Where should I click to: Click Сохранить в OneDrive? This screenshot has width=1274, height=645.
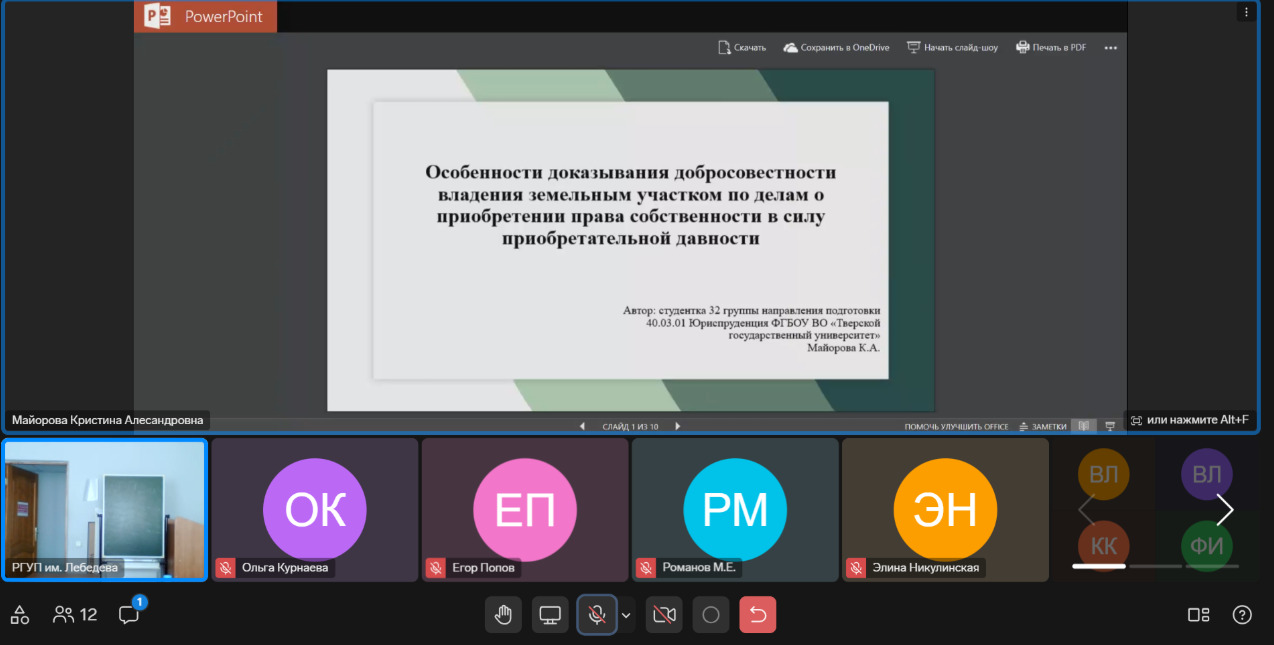pyautogui.click(x=836, y=47)
